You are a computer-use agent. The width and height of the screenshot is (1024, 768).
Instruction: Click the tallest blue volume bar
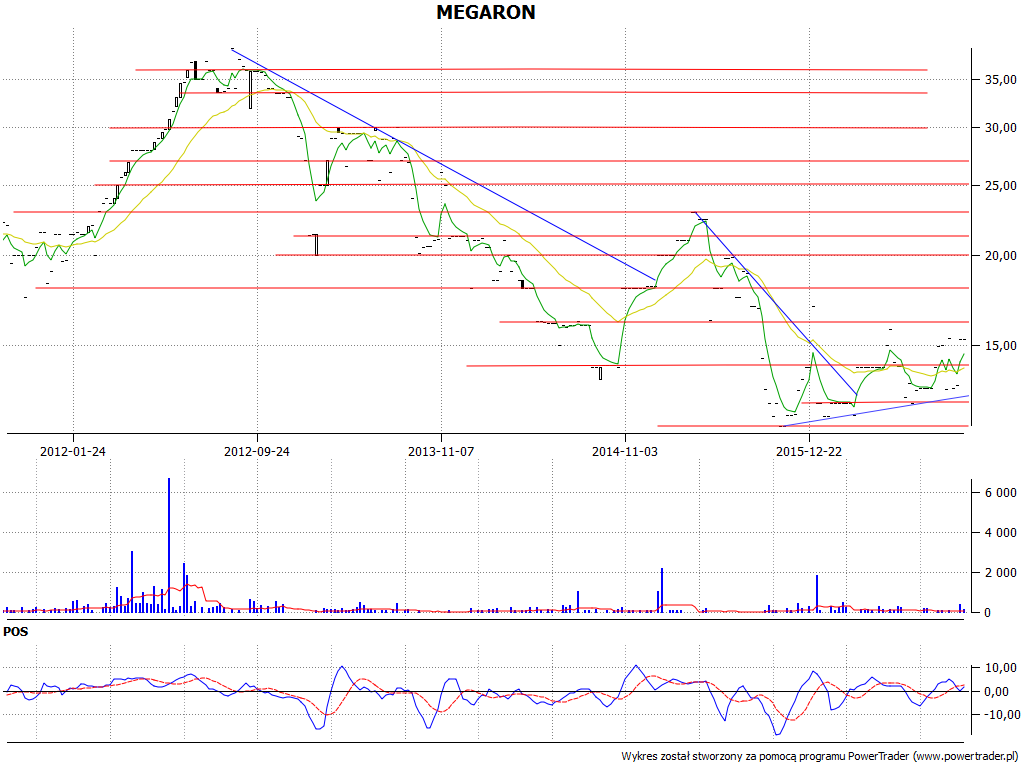tap(169, 545)
